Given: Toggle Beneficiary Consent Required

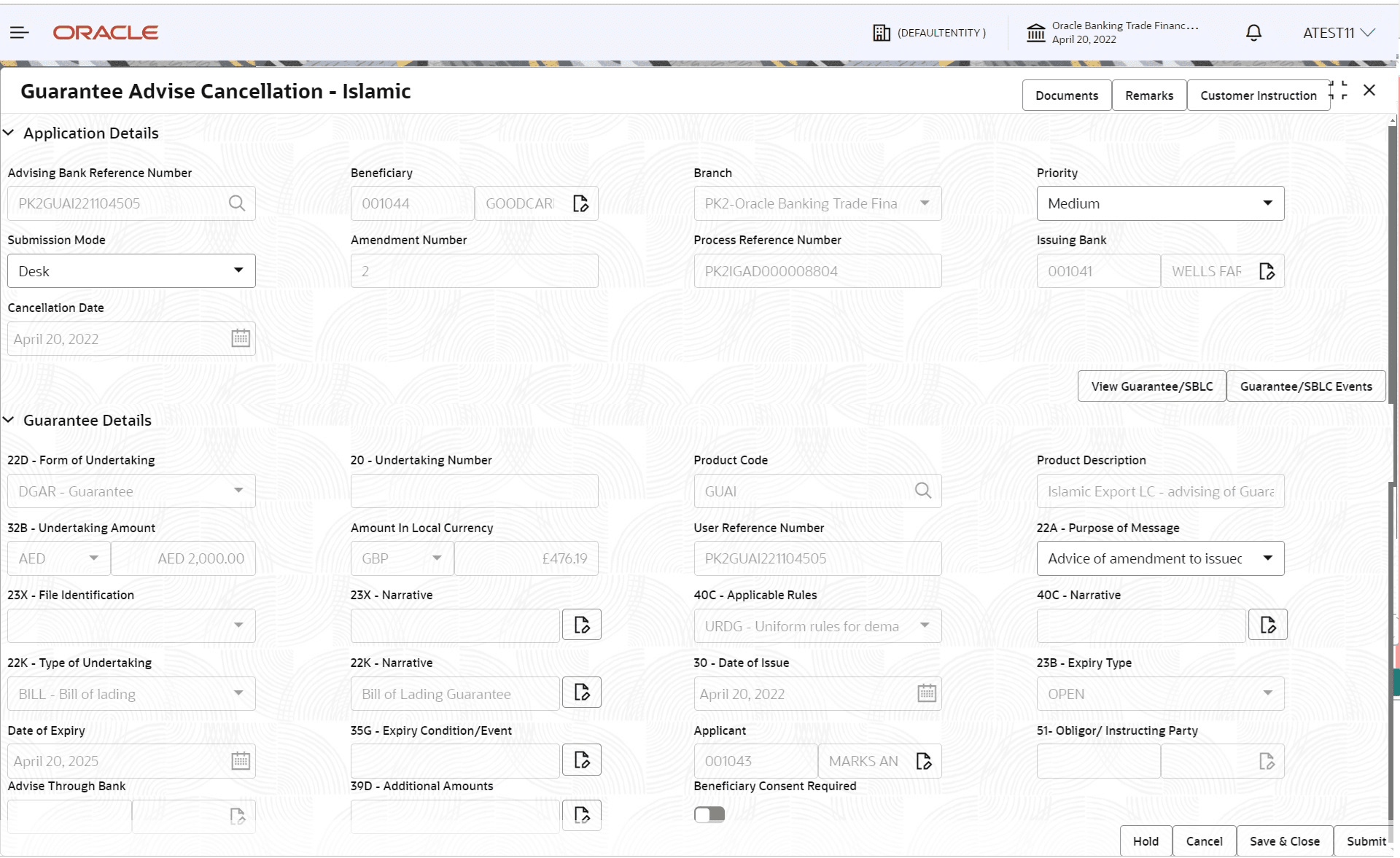Looking at the screenshot, I should pos(708,814).
